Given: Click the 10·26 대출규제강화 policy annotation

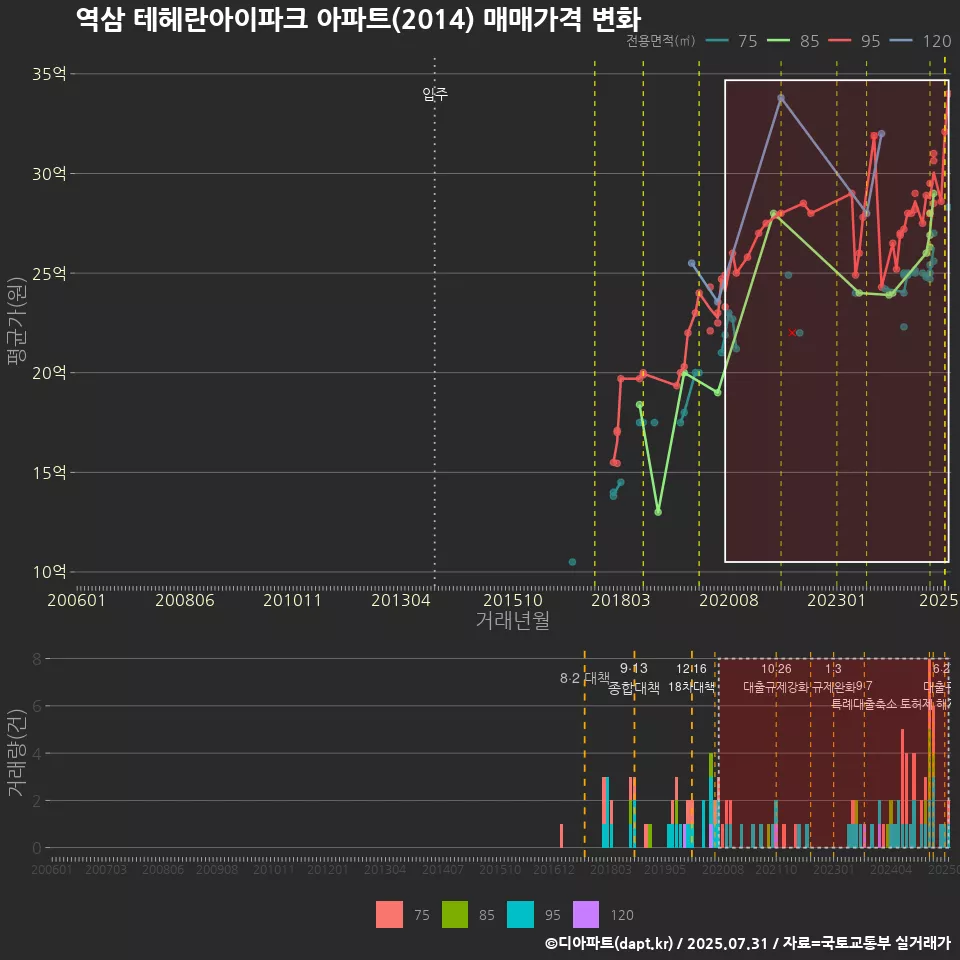Looking at the screenshot, I should tap(776, 678).
